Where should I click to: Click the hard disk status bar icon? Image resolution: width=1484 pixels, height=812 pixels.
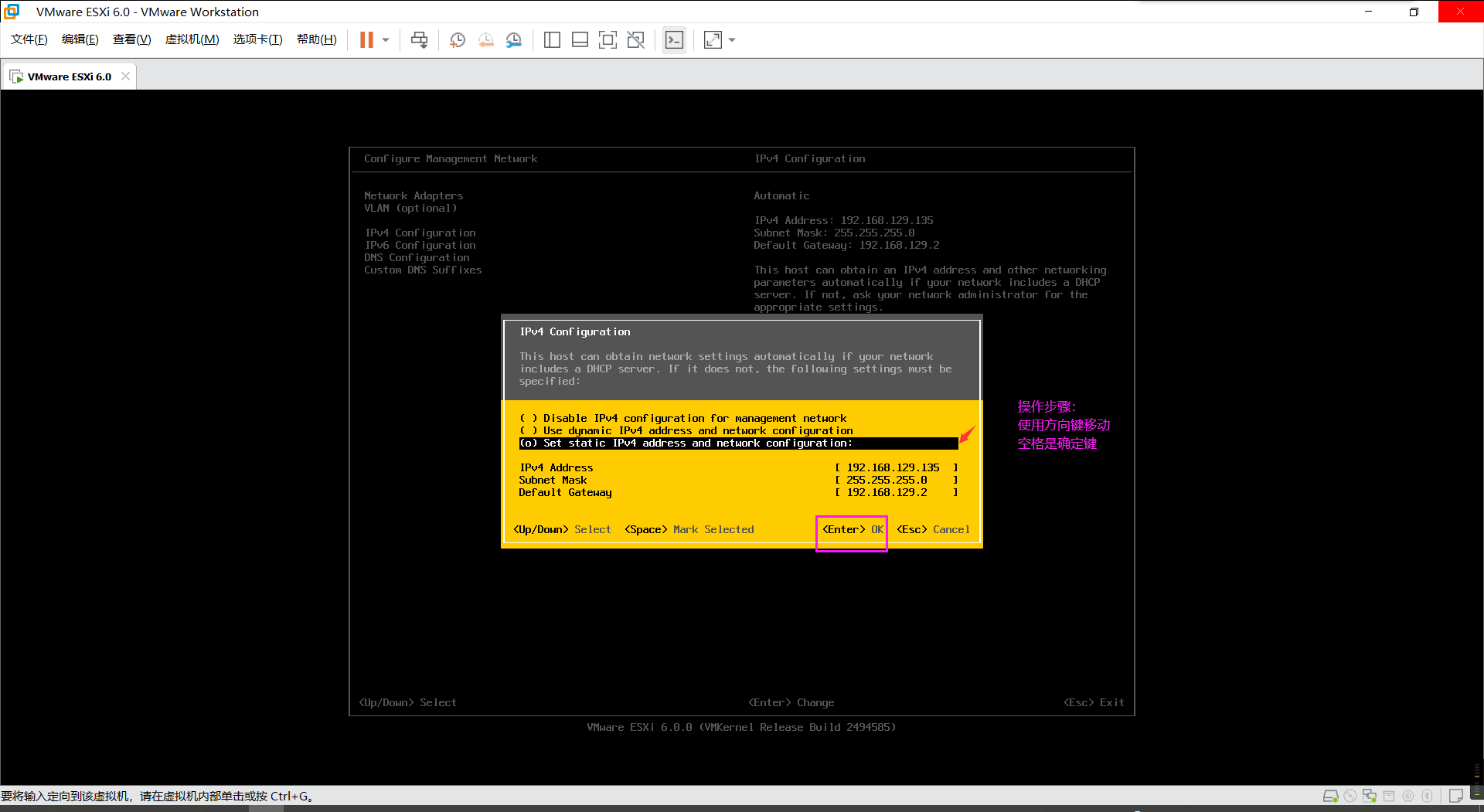1330,796
